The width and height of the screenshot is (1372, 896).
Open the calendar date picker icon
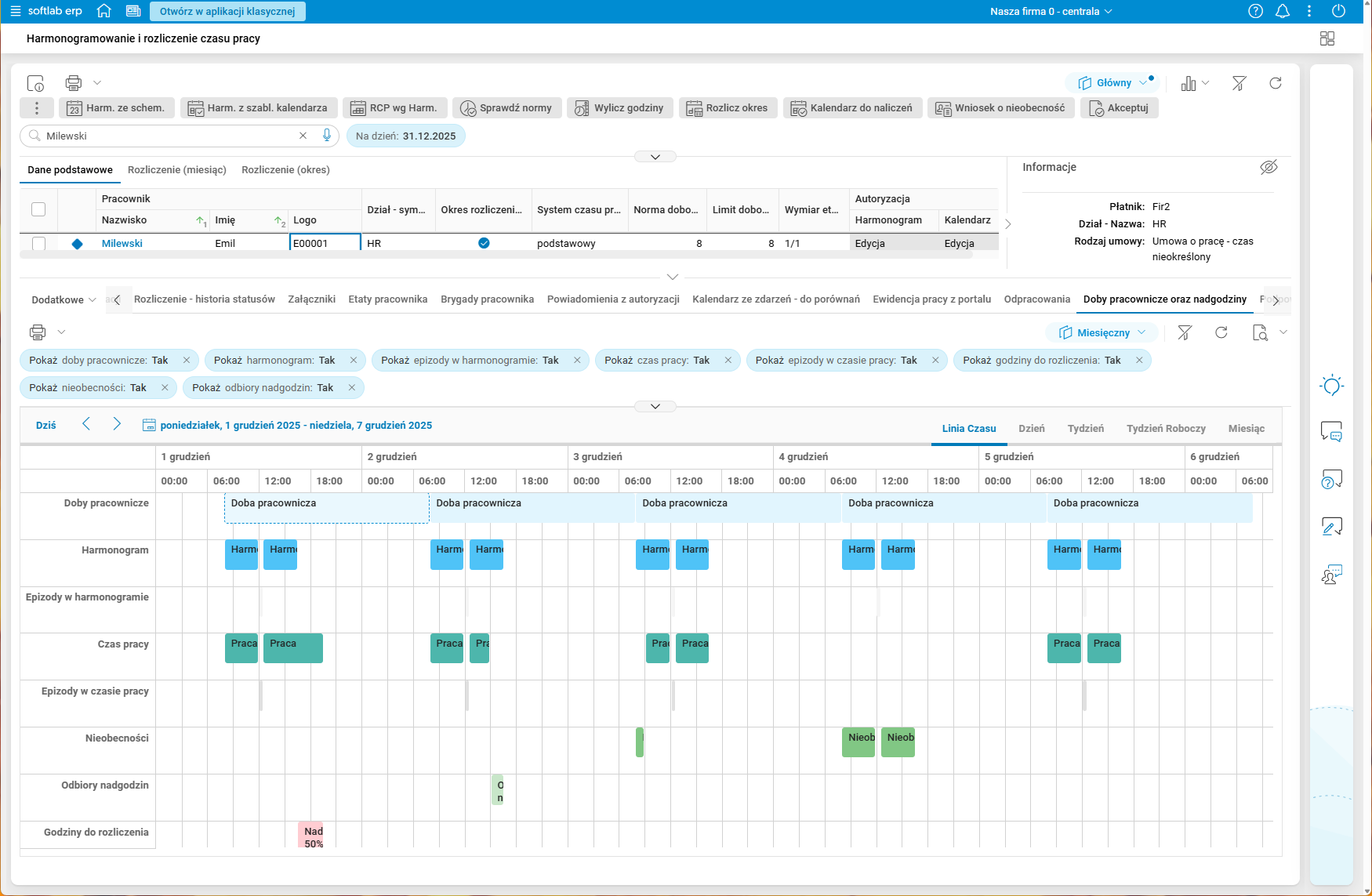[x=149, y=426]
